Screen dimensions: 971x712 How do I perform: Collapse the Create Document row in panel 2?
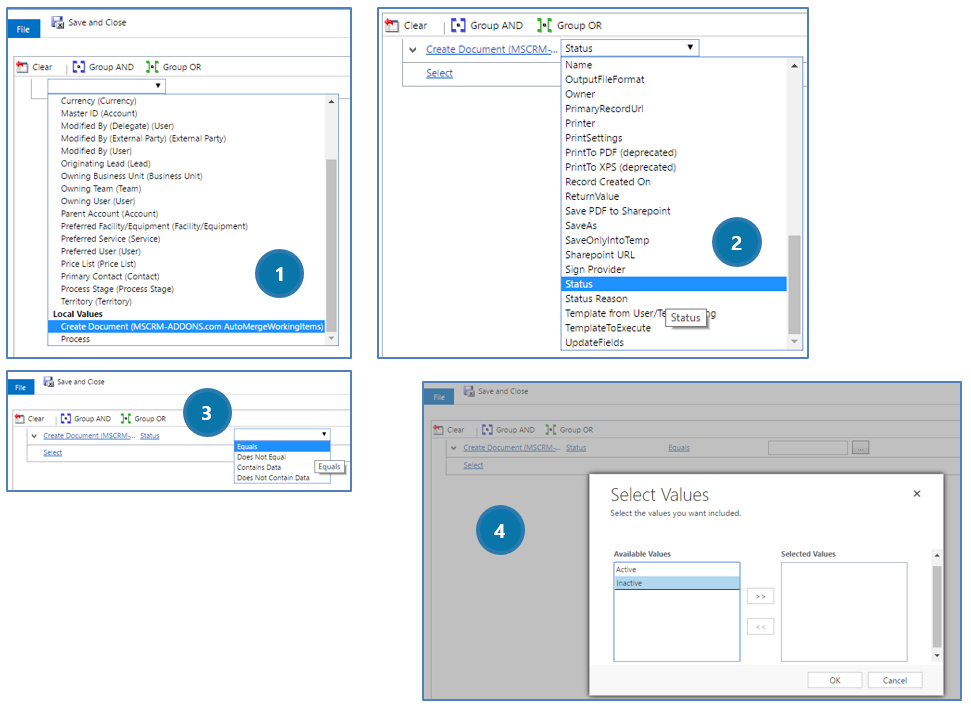click(413, 50)
